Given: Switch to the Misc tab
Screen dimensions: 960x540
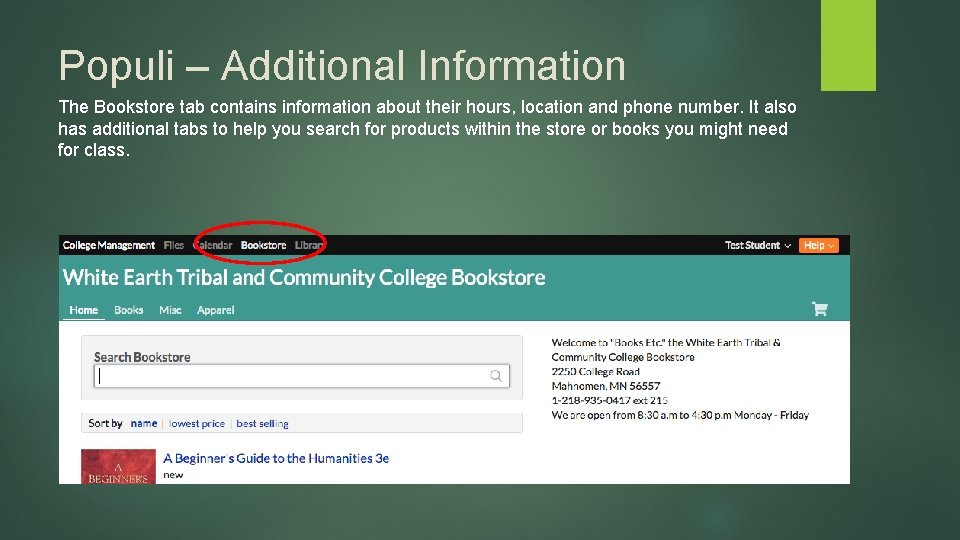Looking at the screenshot, I should [x=170, y=310].
